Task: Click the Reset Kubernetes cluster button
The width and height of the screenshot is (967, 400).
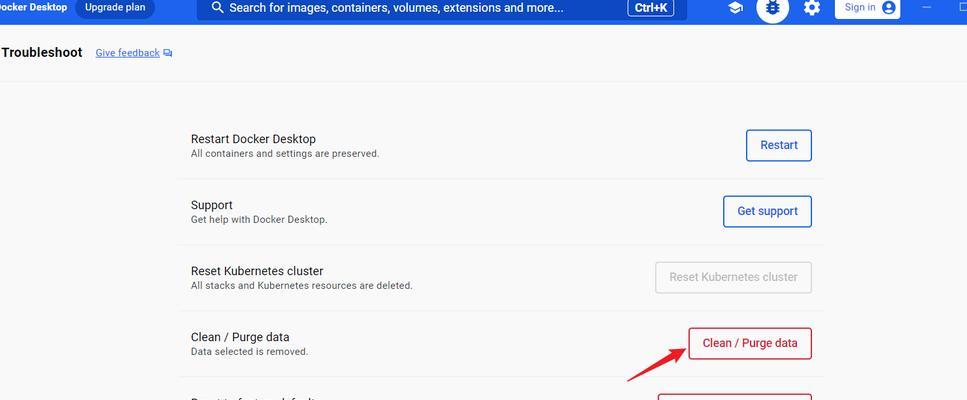Action: point(733,277)
